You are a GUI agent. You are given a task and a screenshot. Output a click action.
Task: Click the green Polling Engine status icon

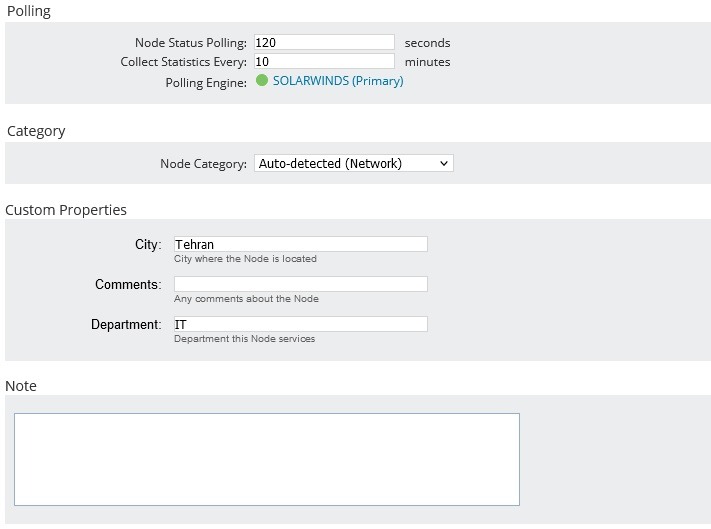pyautogui.click(x=262, y=81)
